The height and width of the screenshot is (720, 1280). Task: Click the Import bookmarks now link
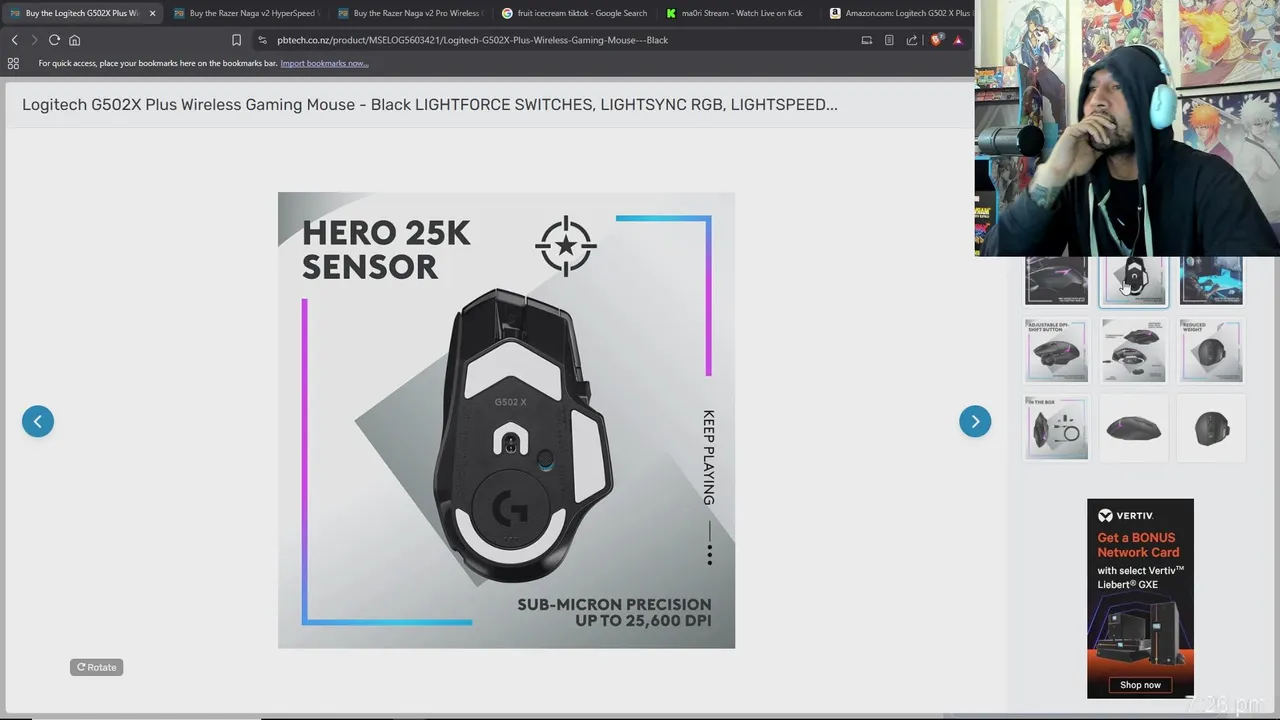[x=324, y=63]
